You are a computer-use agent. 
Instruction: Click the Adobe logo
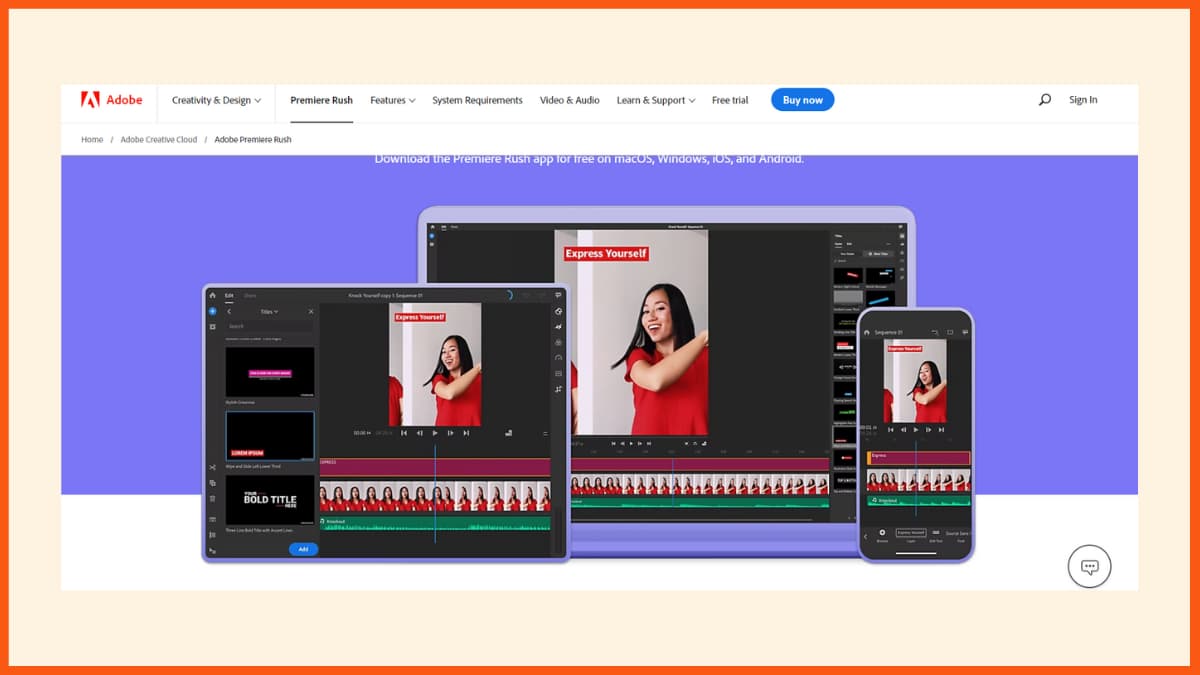(110, 99)
